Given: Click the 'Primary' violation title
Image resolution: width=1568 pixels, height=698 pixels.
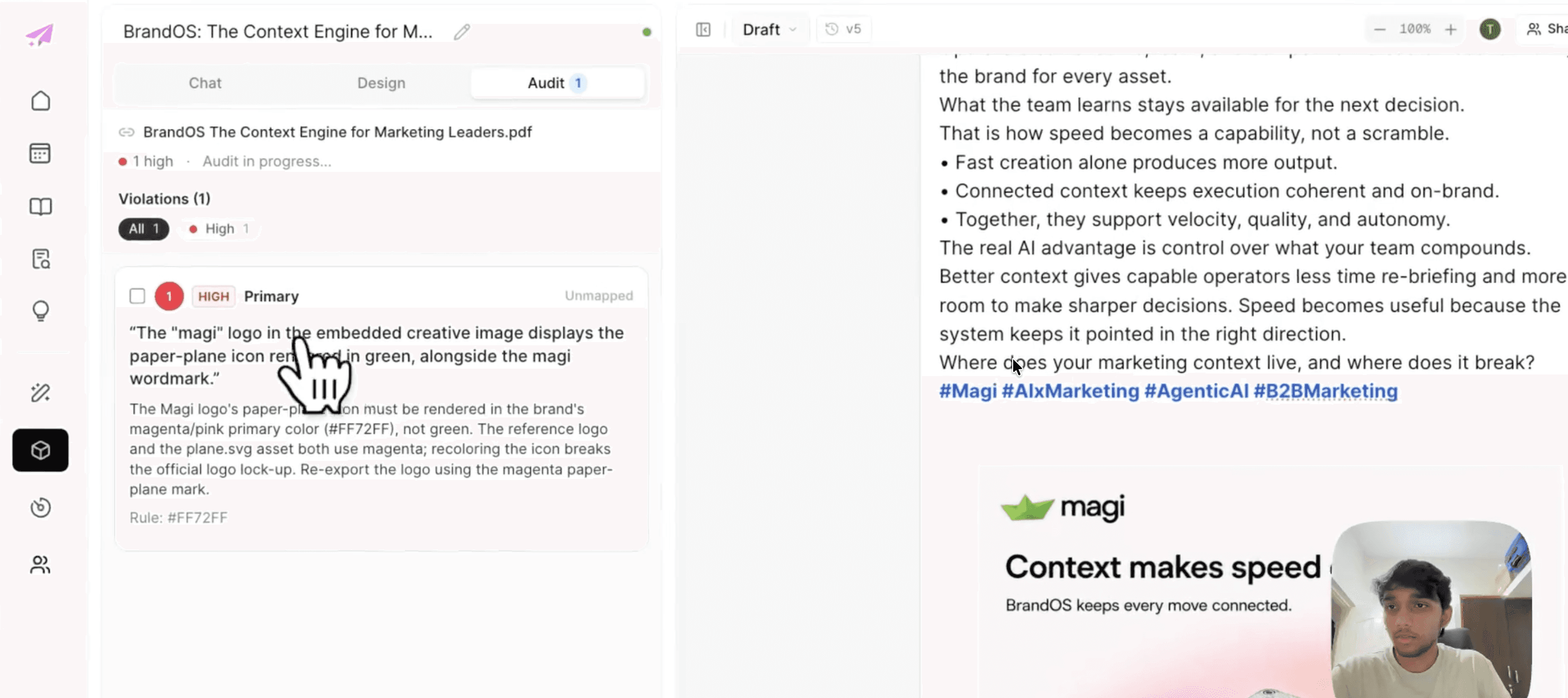Looking at the screenshot, I should pyautogui.click(x=272, y=296).
